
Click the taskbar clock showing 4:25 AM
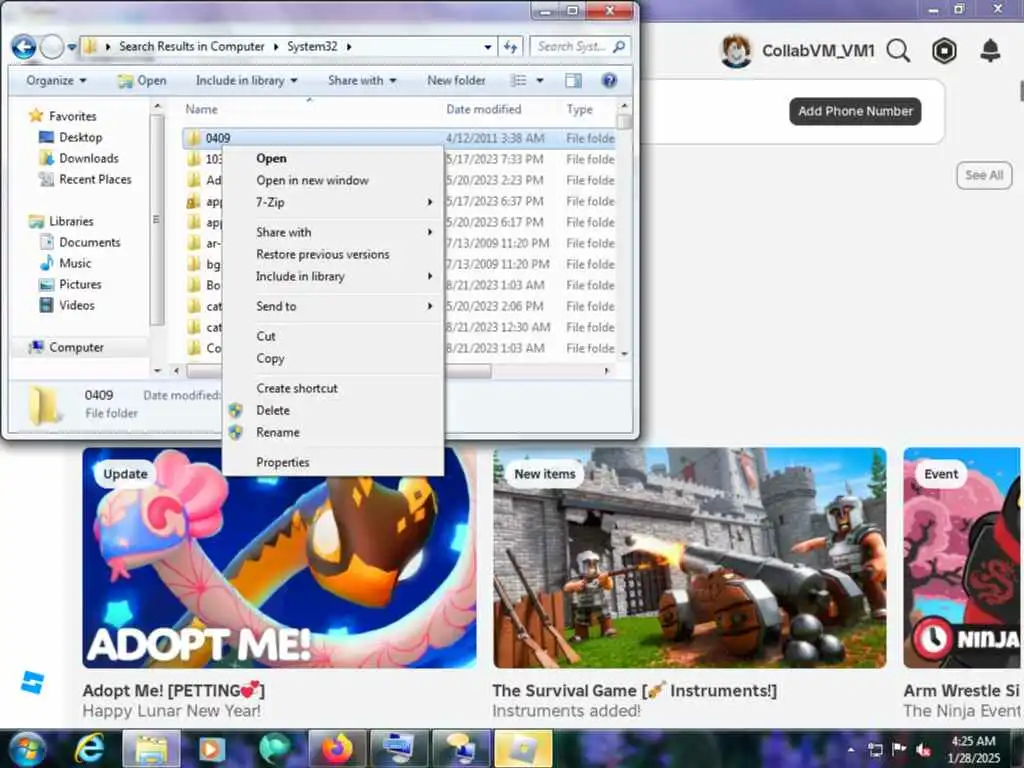974,749
